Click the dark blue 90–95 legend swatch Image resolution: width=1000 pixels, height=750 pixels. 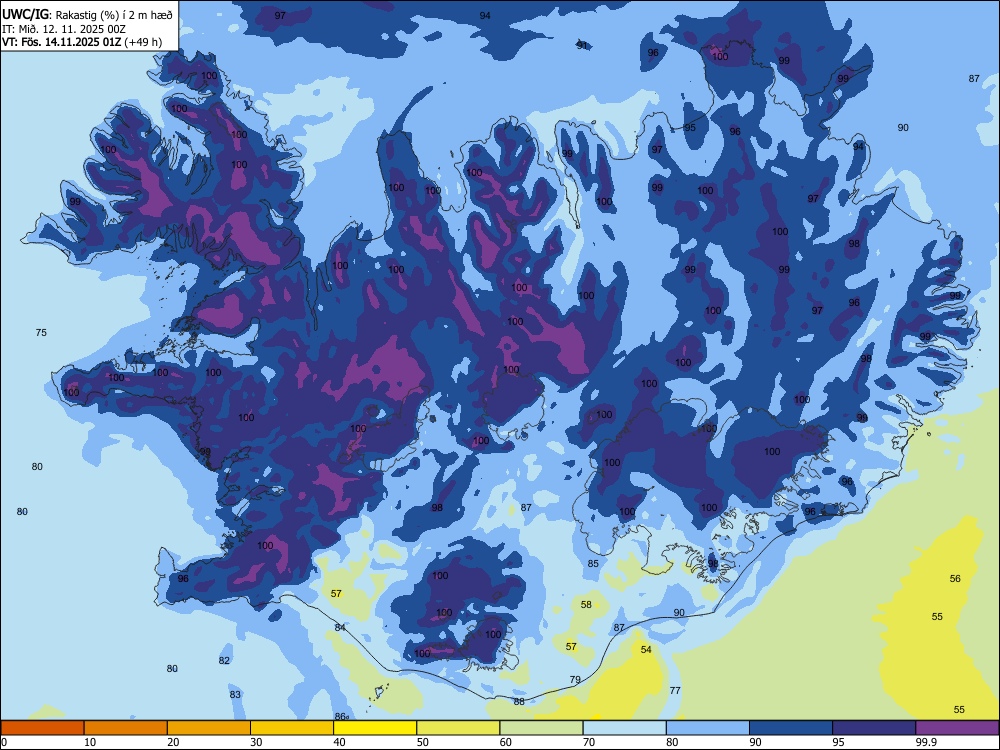pos(791,728)
